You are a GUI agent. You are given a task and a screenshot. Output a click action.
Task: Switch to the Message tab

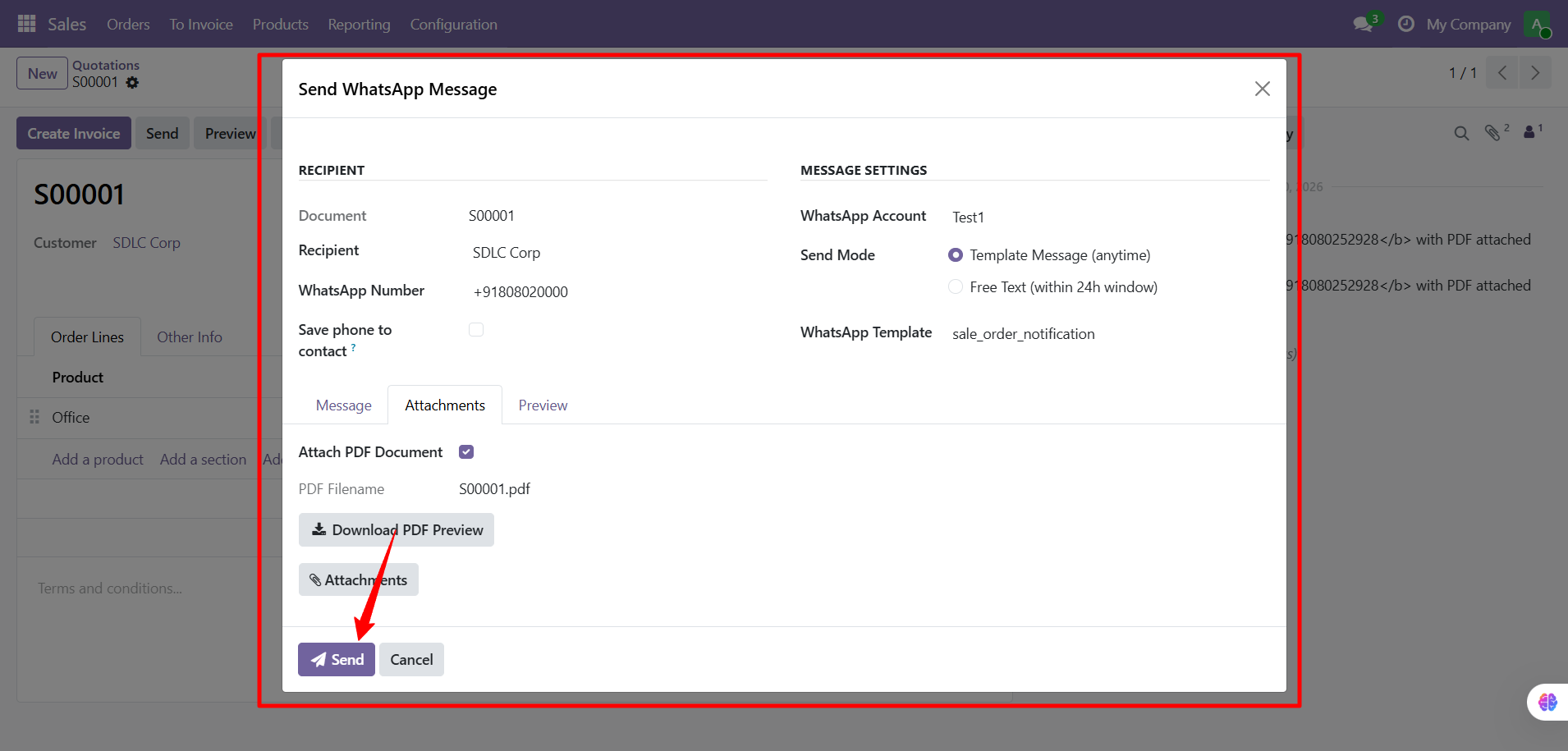pyautogui.click(x=343, y=405)
